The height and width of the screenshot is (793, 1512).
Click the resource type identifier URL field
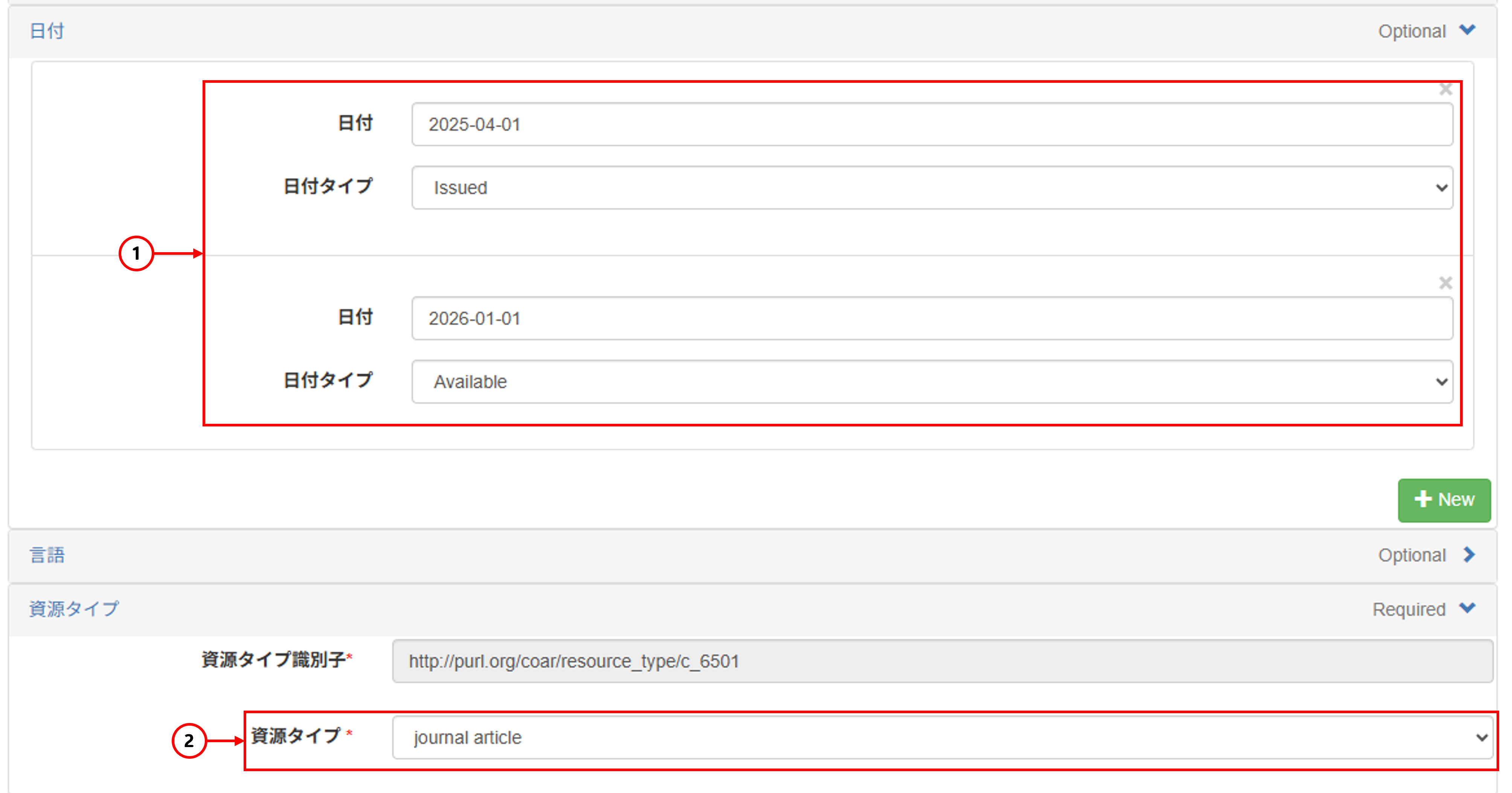coord(942,661)
